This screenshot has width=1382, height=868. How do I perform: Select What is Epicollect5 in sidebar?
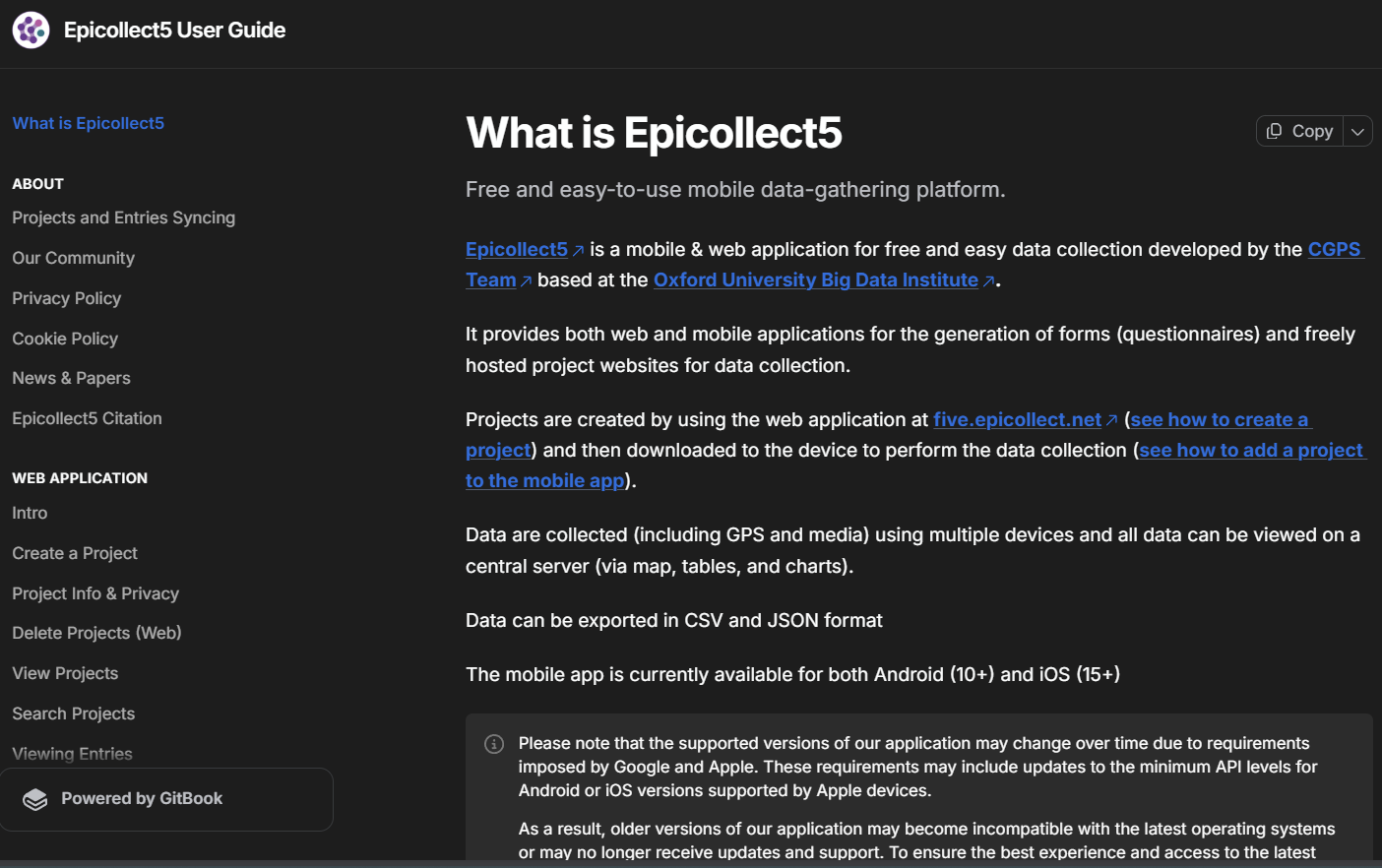[88, 122]
